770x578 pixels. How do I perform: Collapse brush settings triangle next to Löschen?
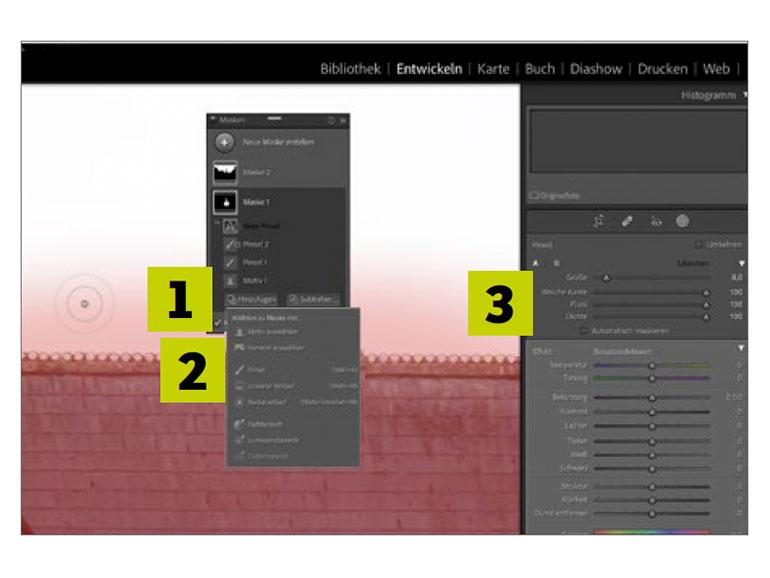(x=742, y=264)
